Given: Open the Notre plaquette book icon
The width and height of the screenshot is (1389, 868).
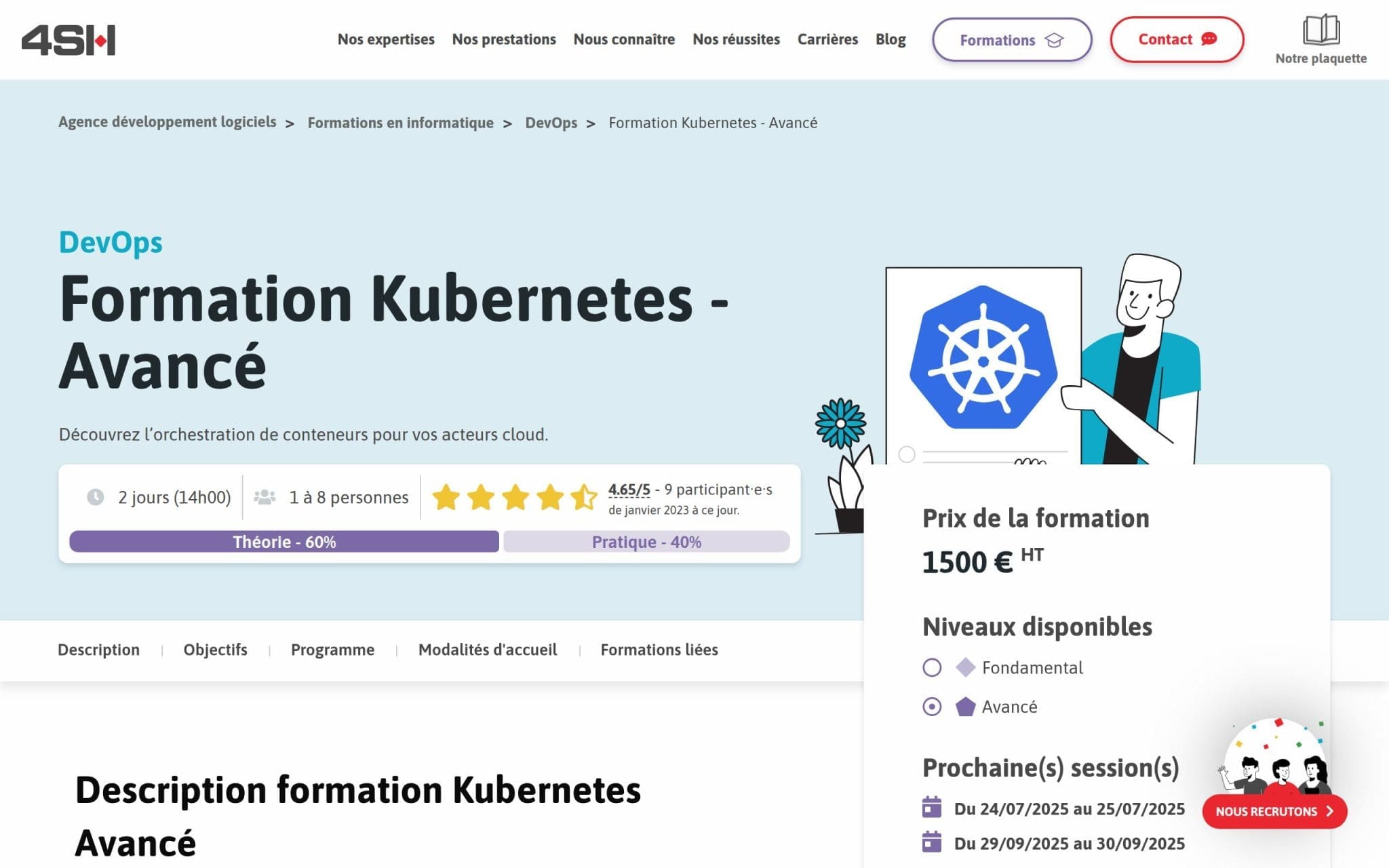Looking at the screenshot, I should [1320, 30].
